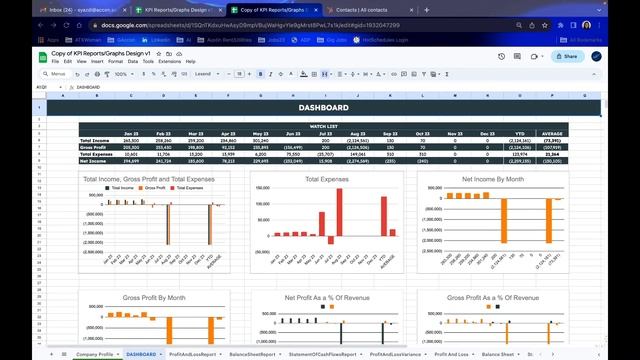
Task: Create a filter with the funnel icon
Action: click(x=424, y=74)
